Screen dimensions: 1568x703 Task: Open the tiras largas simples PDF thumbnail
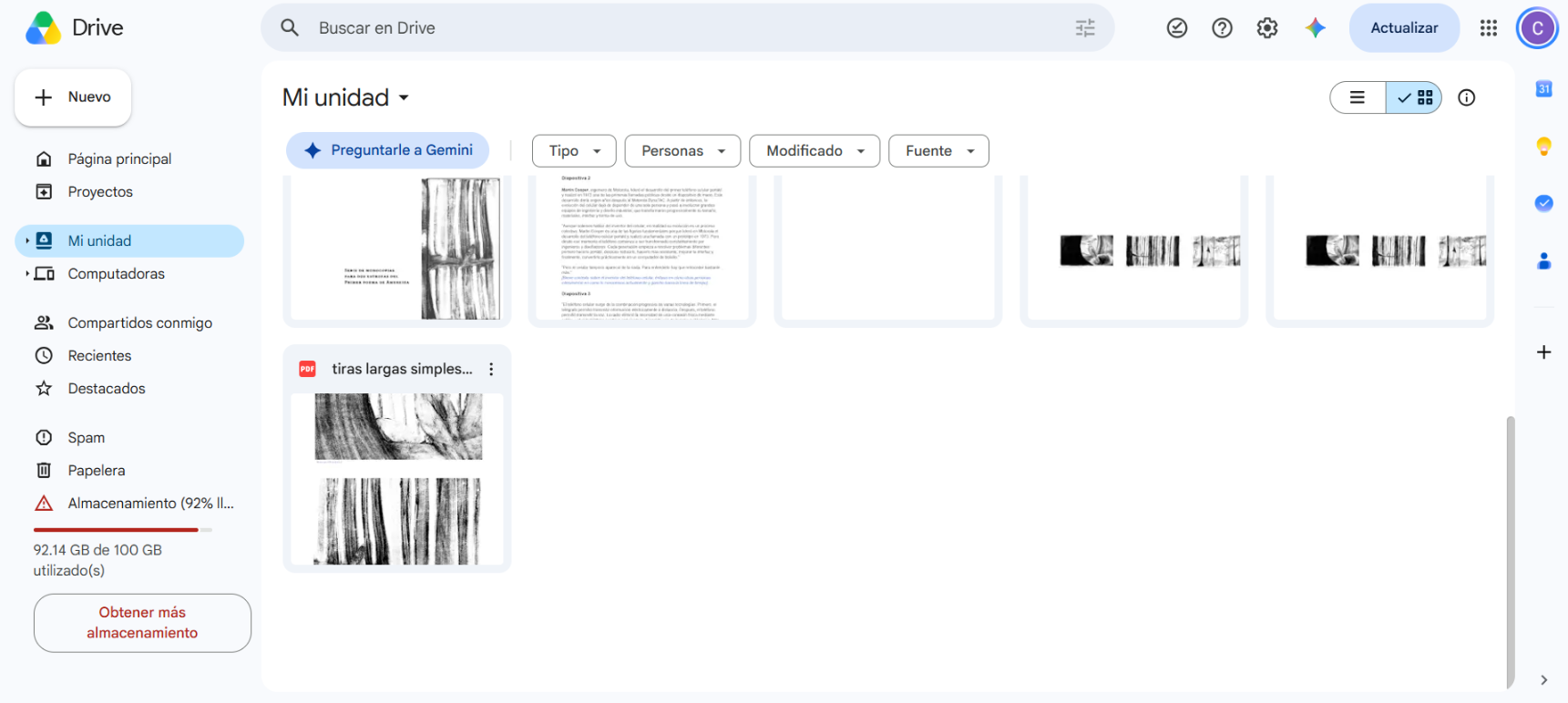point(397,479)
